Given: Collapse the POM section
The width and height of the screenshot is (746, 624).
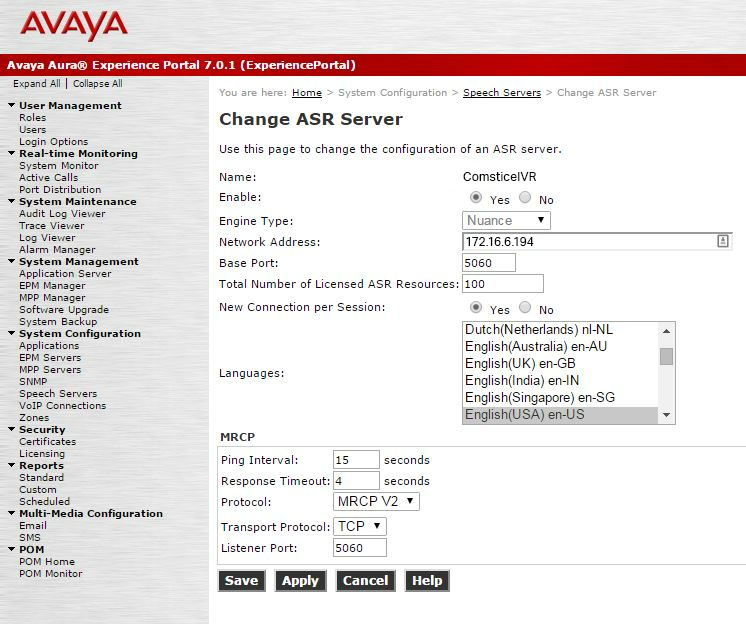Looking at the screenshot, I should coord(11,549).
